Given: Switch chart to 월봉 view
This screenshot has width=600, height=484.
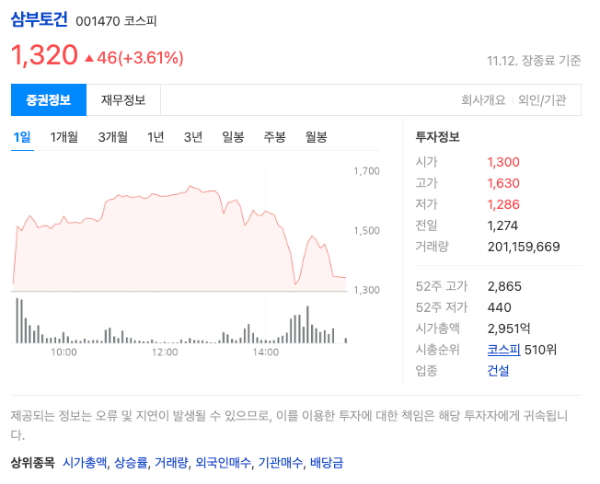Looking at the screenshot, I should tap(316, 137).
